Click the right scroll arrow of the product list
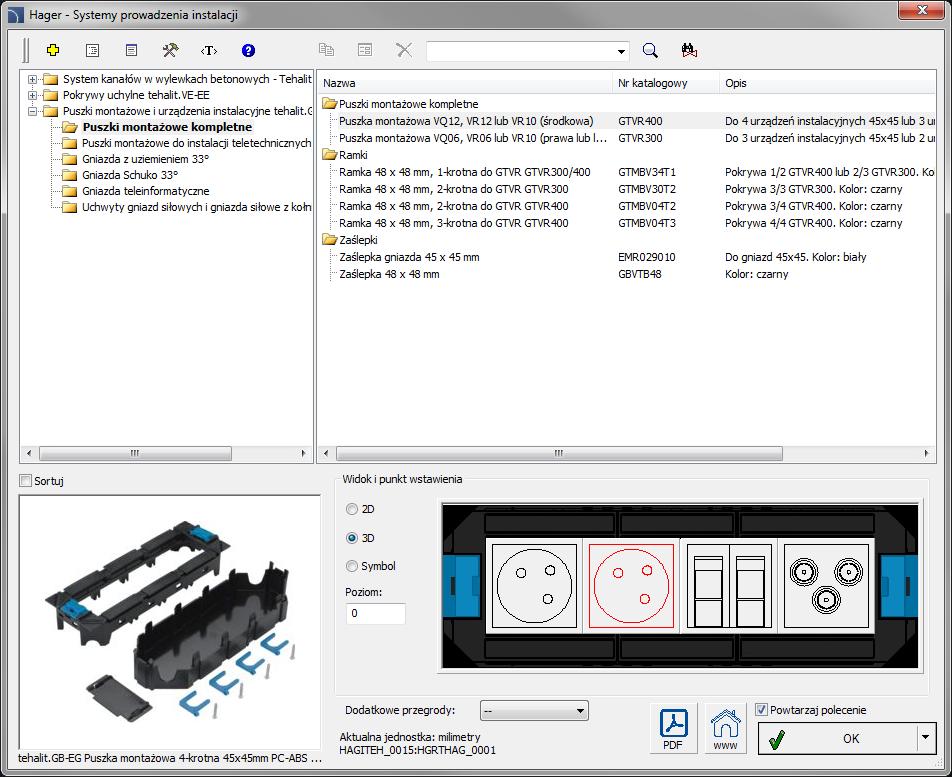This screenshot has width=952, height=777. [926, 453]
